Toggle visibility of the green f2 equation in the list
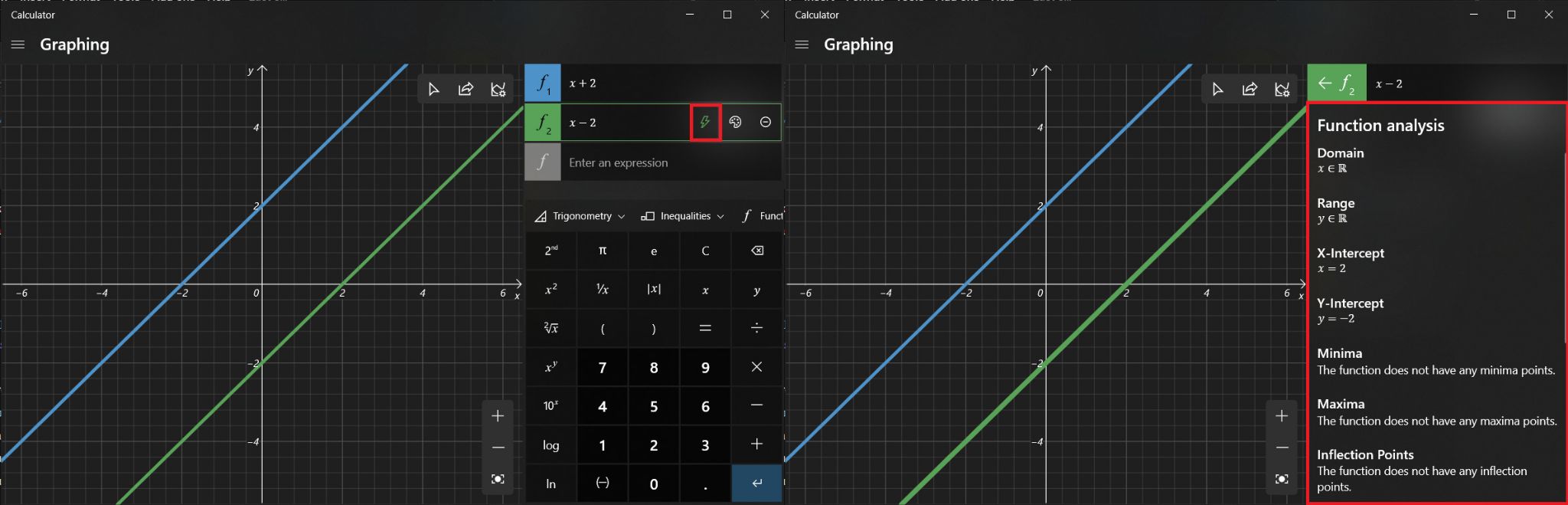The image size is (1568, 505). coord(543,123)
